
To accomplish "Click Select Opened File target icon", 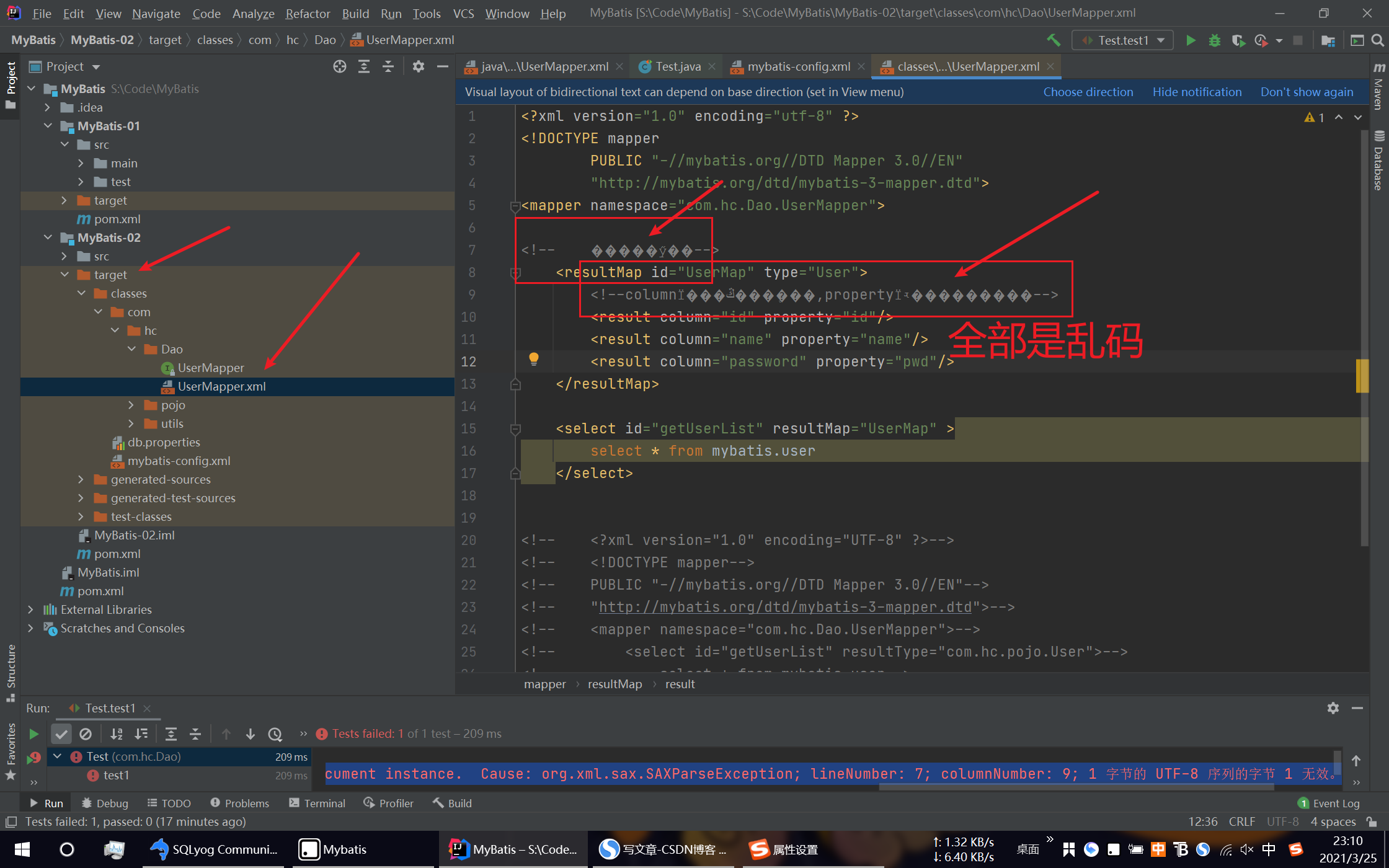I will coord(339,66).
